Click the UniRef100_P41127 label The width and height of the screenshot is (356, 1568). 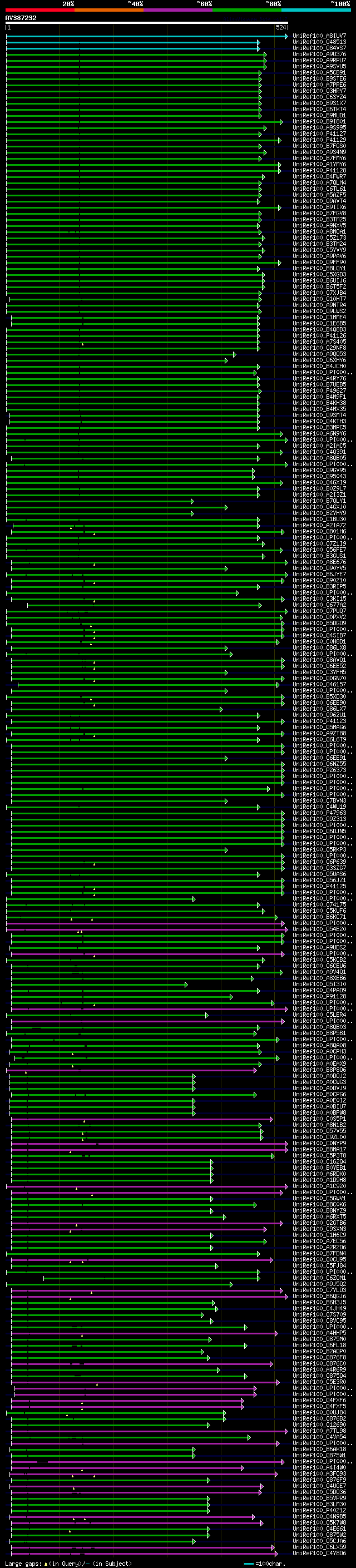tap(319, 134)
